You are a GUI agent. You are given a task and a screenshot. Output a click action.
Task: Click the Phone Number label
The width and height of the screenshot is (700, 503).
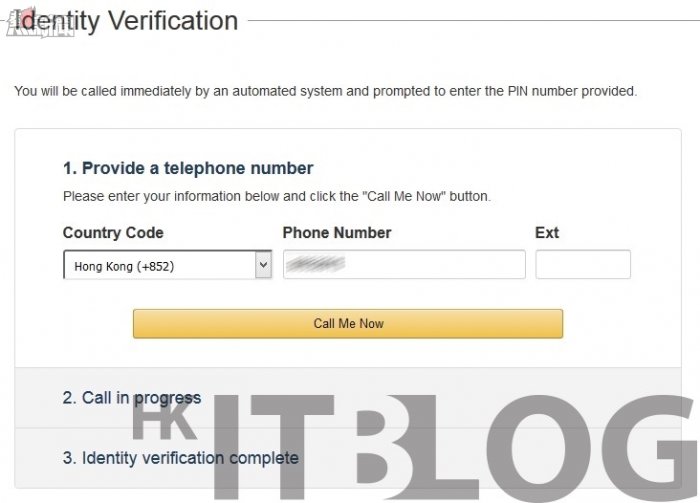(337, 233)
